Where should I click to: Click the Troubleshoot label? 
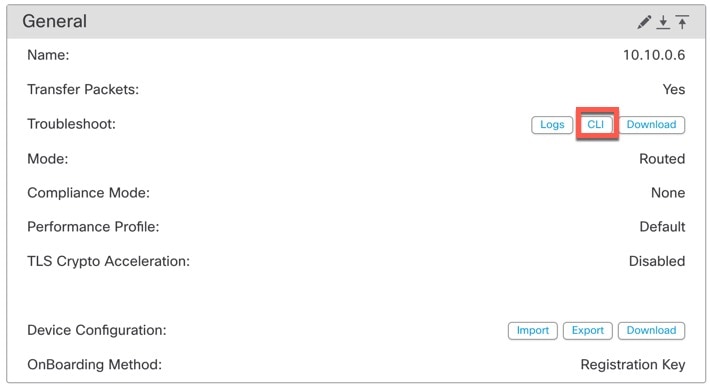click(x=72, y=124)
